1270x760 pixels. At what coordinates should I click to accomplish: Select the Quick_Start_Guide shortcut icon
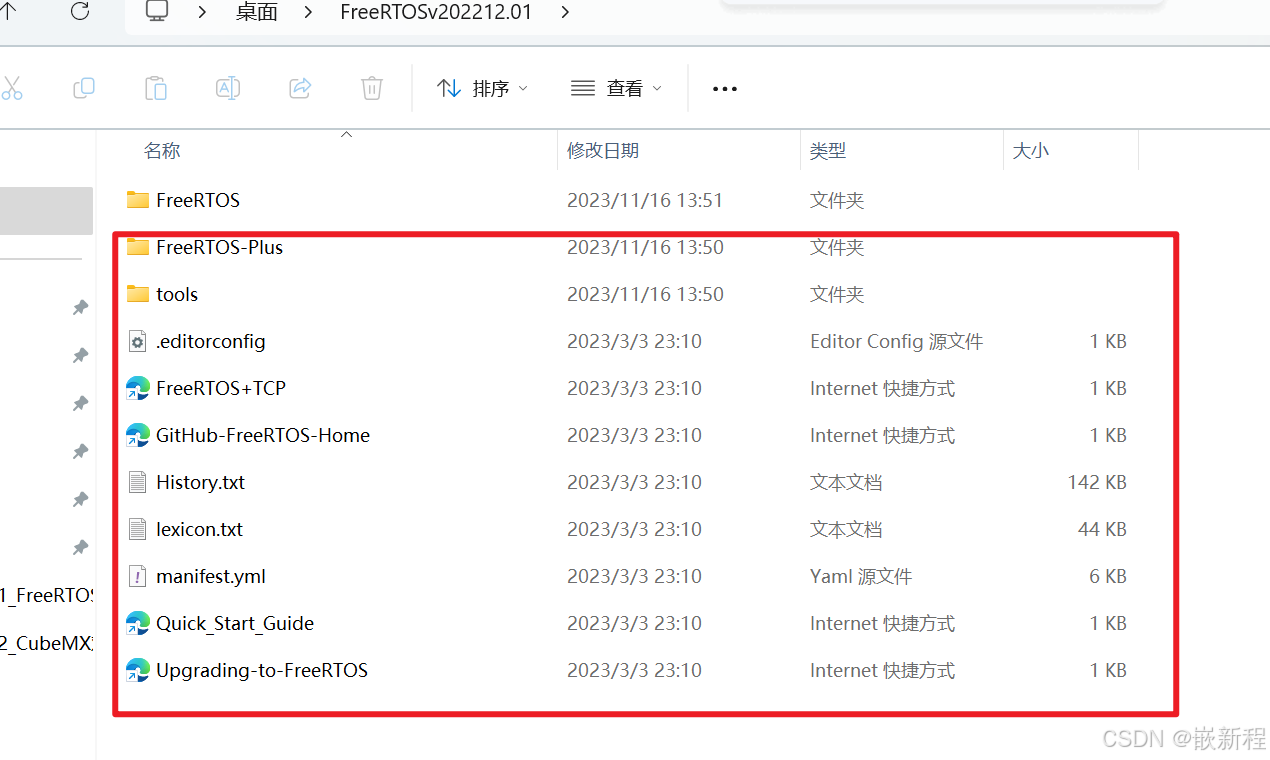coord(138,623)
